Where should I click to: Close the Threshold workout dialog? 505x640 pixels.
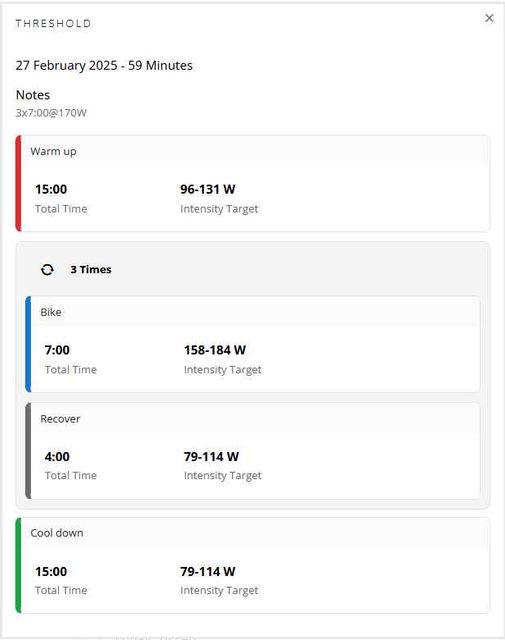489,18
